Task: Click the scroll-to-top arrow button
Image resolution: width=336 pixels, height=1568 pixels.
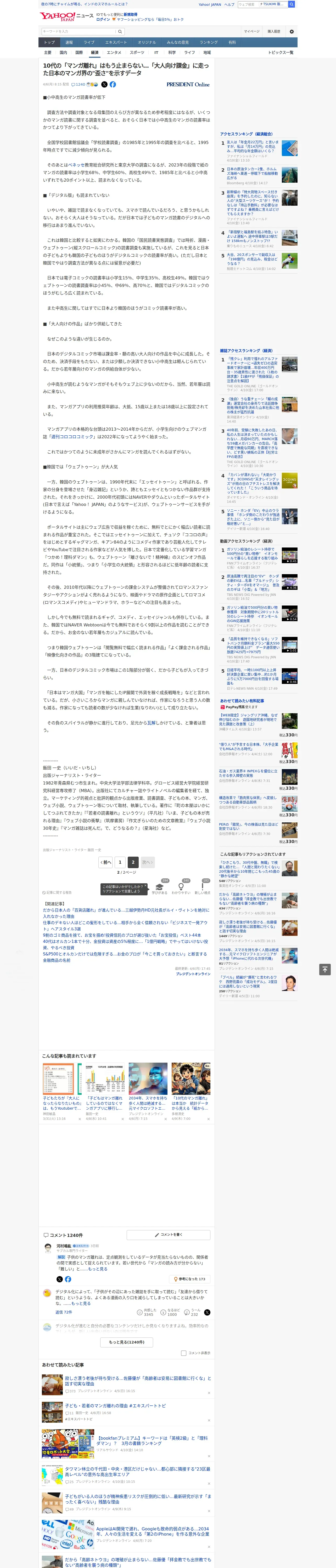Action: (x=325, y=969)
